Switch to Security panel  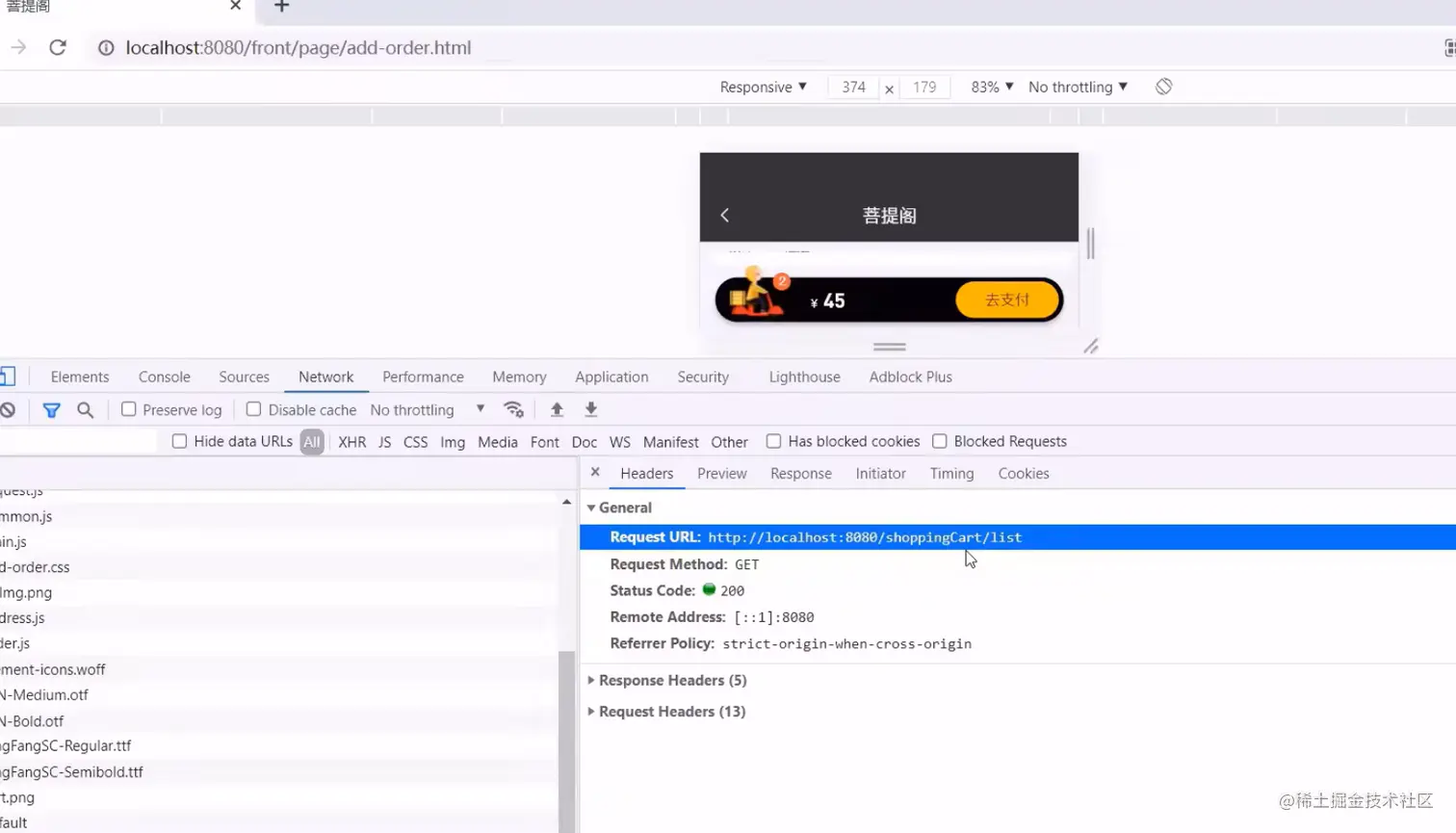(703, 377)
